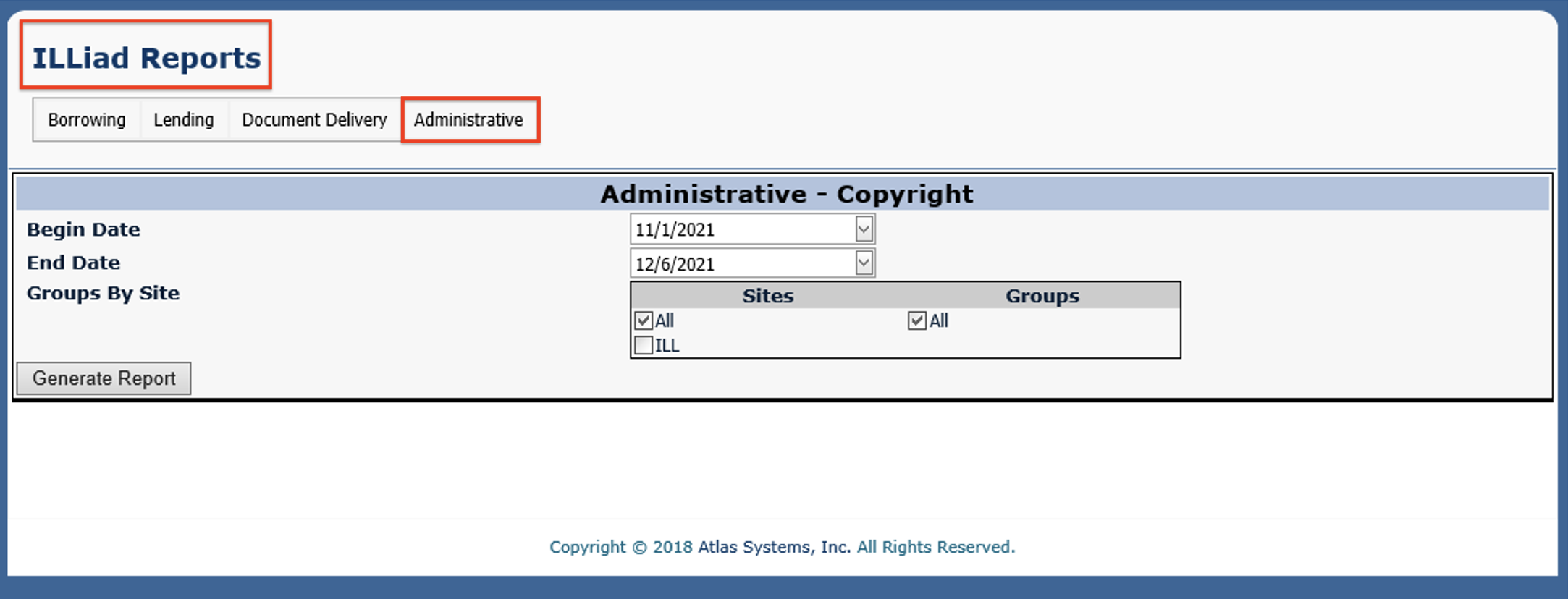Screen dimensions: 1568x599
Task: Open the End Date dropdown arrow
Action: (x=864, y=263)
